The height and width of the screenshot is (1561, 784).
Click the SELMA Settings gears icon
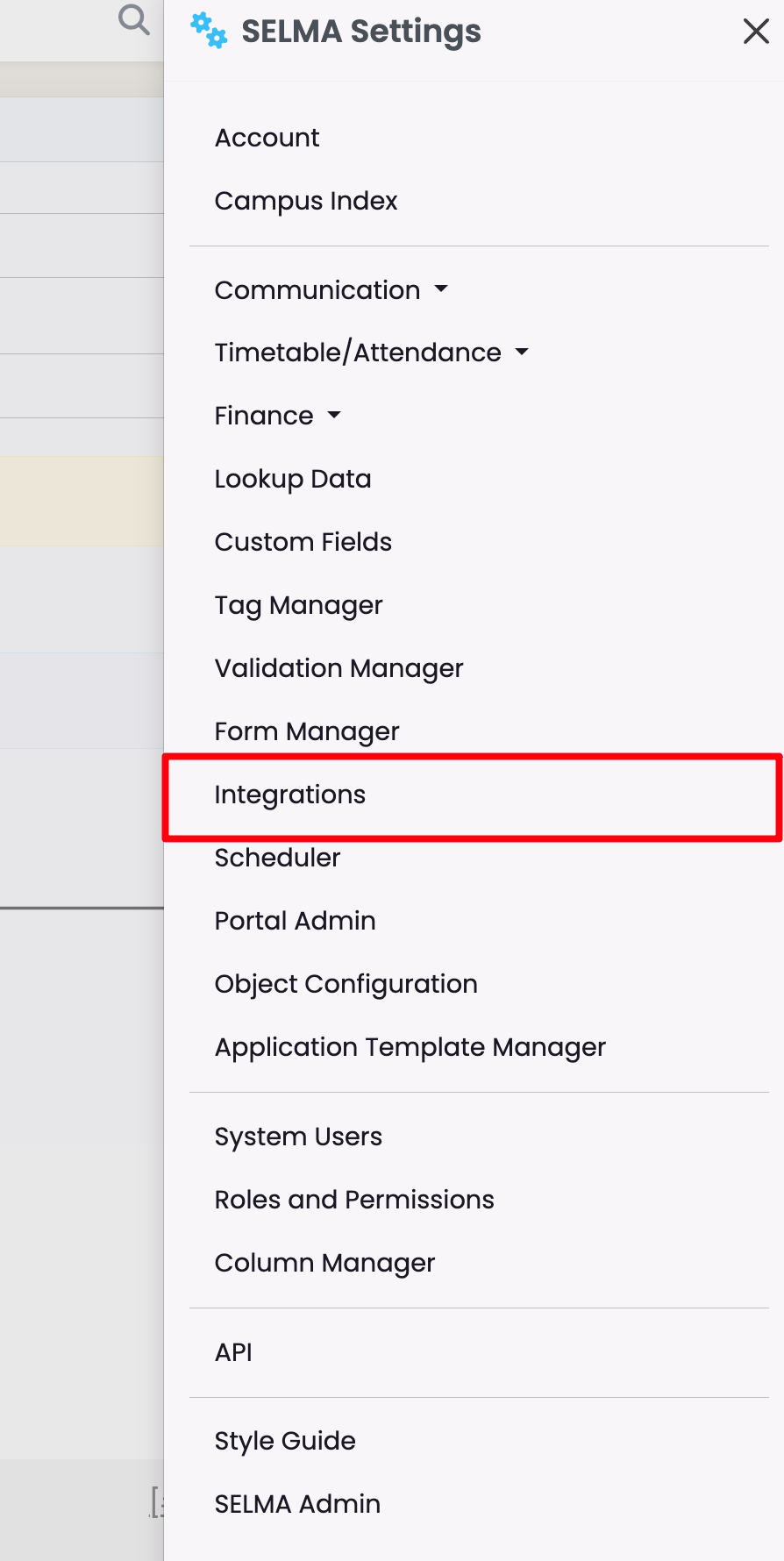point(209,31)
